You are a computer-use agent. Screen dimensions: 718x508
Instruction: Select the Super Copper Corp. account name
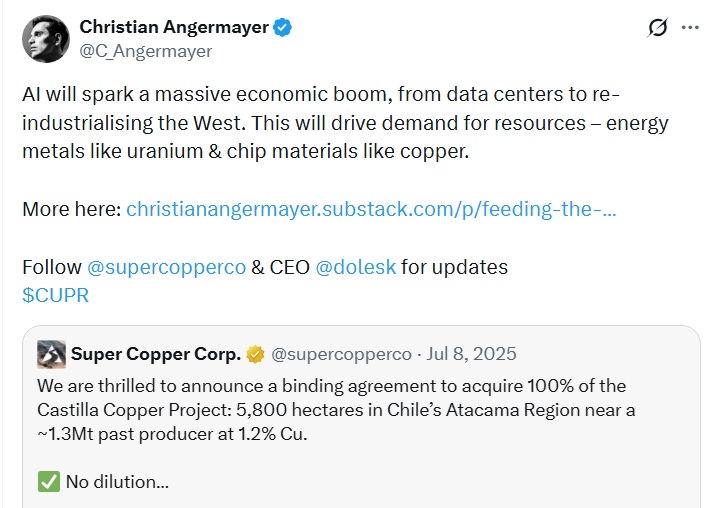tap(155, 354)
